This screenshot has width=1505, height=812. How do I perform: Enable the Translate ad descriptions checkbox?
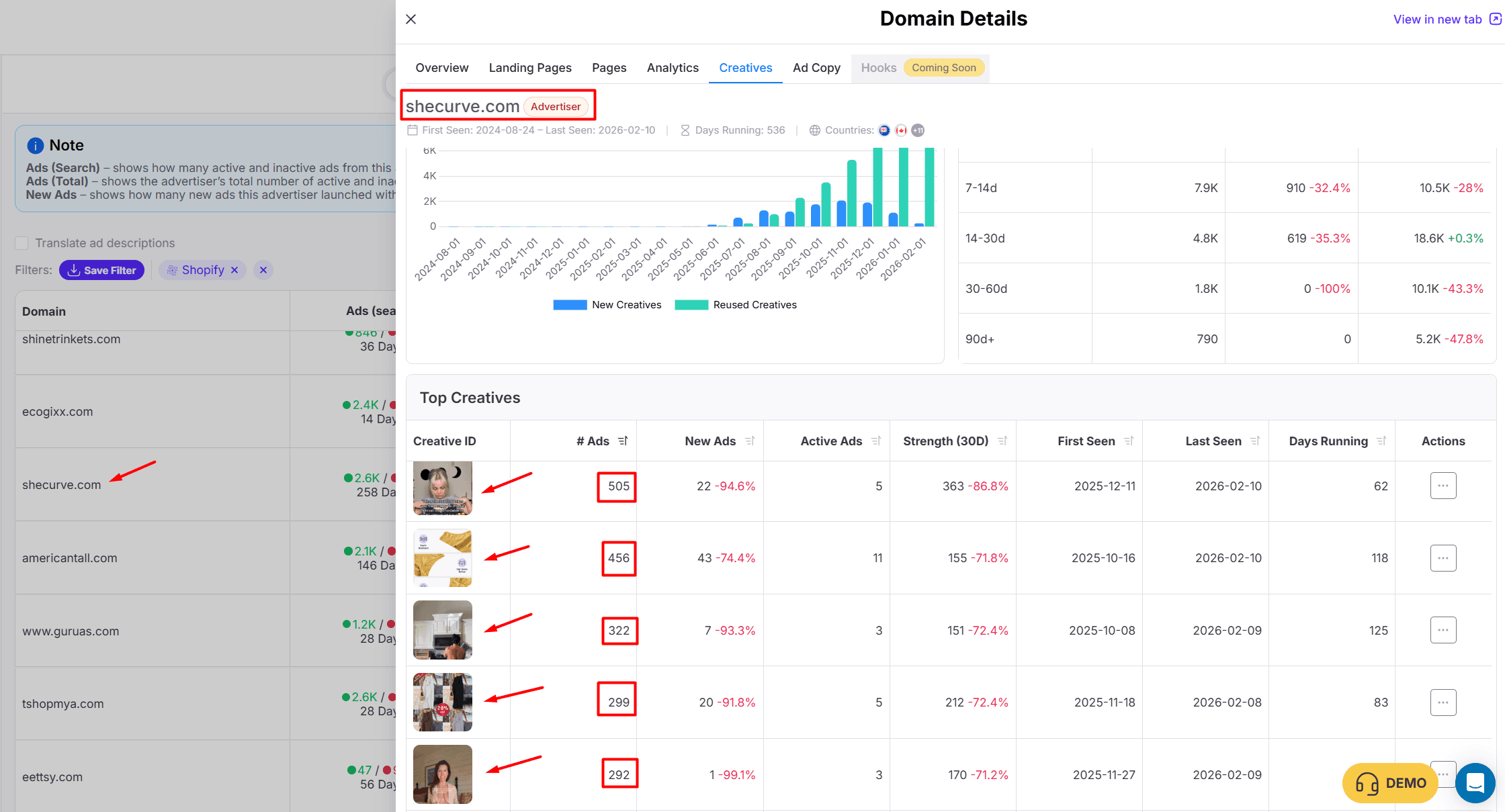tap(21, 243)
